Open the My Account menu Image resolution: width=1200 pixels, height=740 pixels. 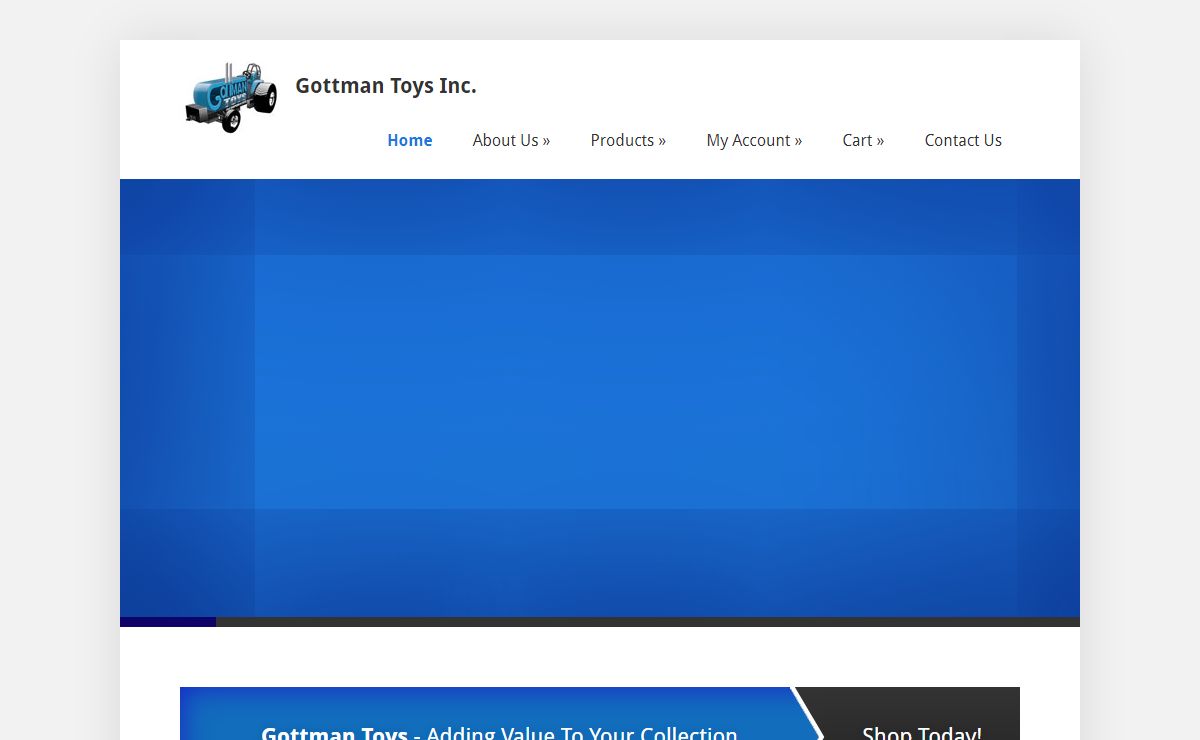click(x=754, y=140)
